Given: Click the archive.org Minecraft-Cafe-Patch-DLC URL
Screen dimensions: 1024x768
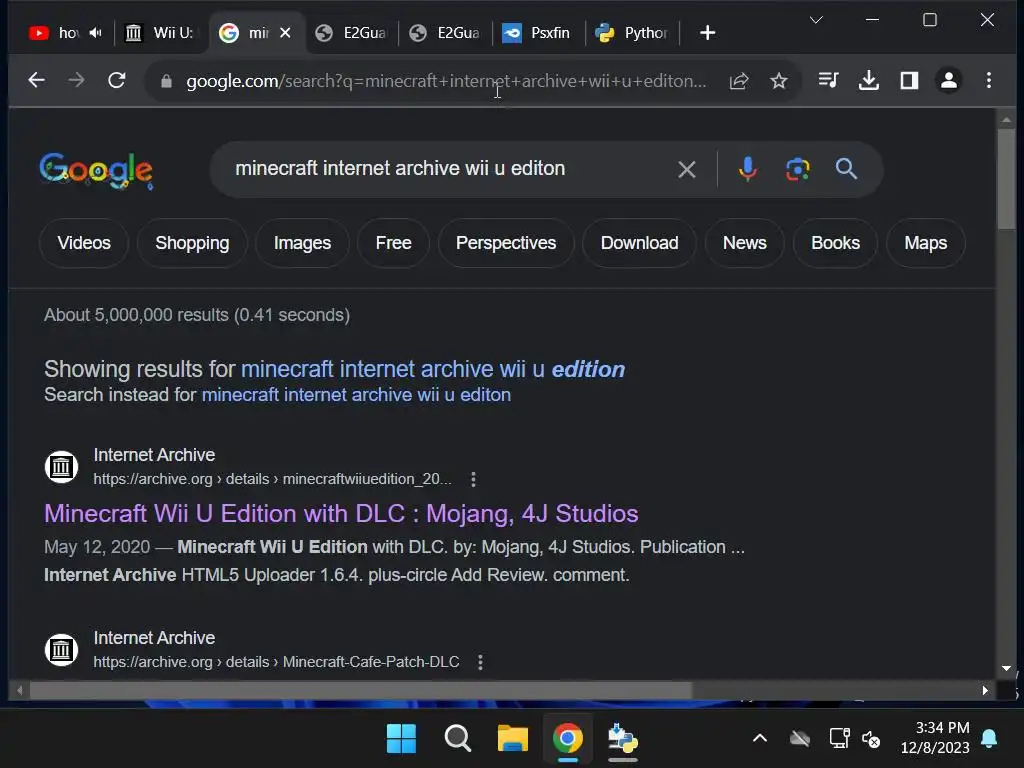Looking at the screenshot, I should click(x=276, y=662).
